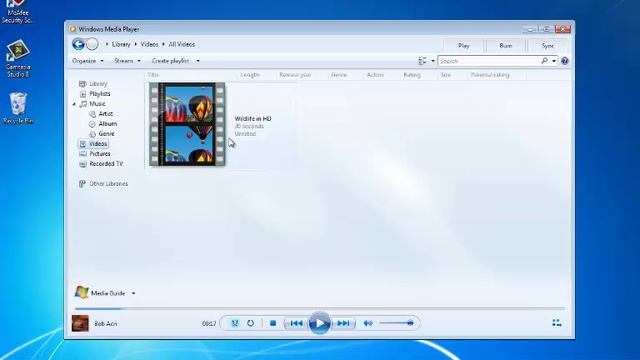This screenshot has height=360, width=640.
Task: Expand the Media Guide dropdown arrow
Action: [133, 293]
